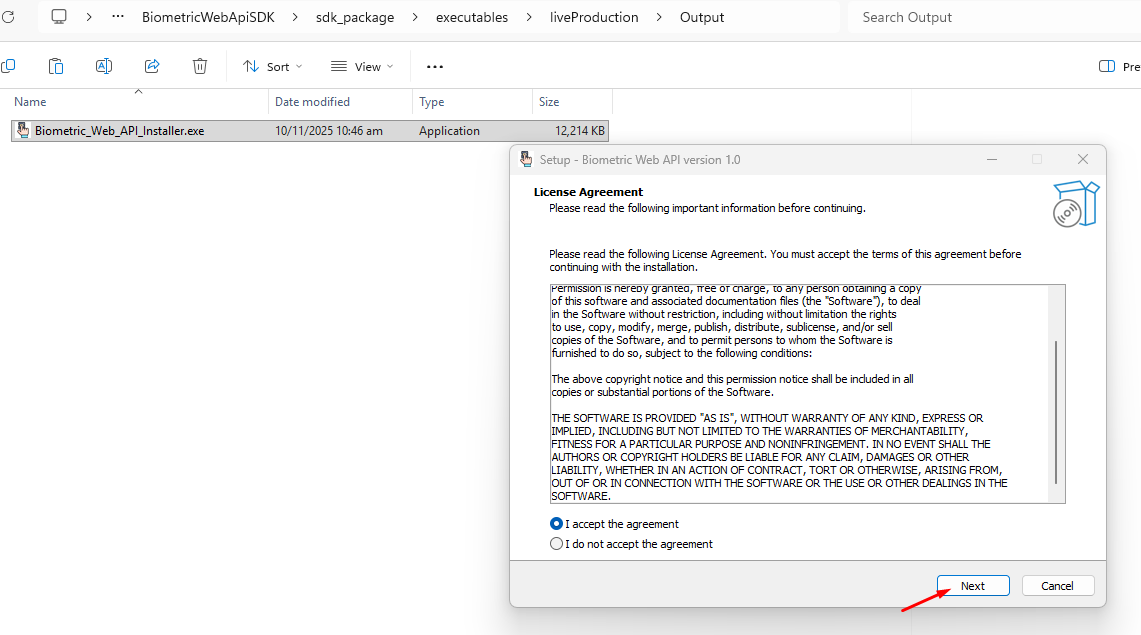Click the rename icon in toolbar
Viewport: 1141px width, 635px height.
104,66
